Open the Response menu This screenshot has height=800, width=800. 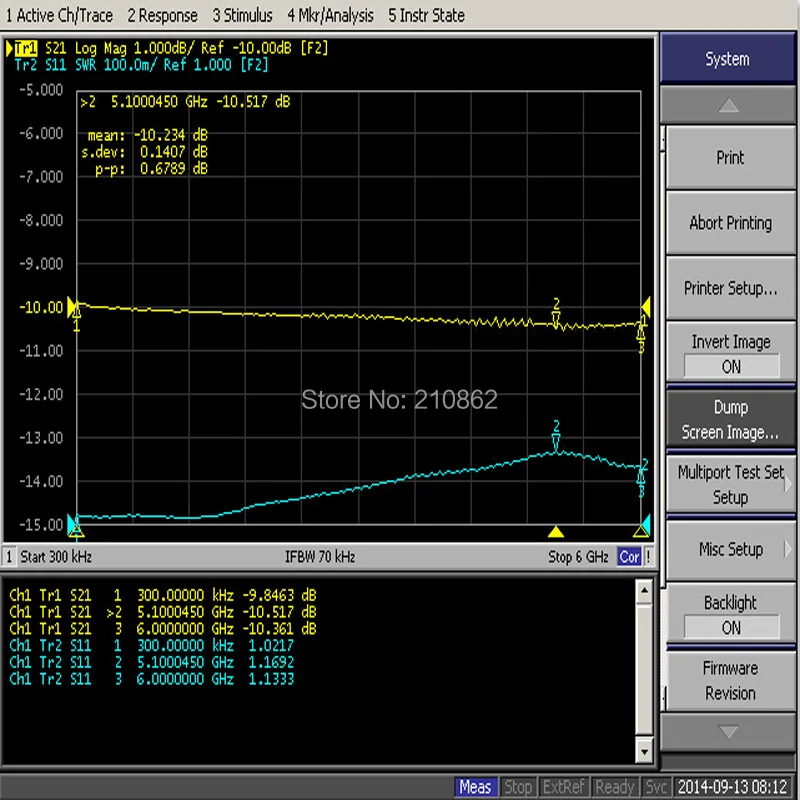click(x=162, y=15)
